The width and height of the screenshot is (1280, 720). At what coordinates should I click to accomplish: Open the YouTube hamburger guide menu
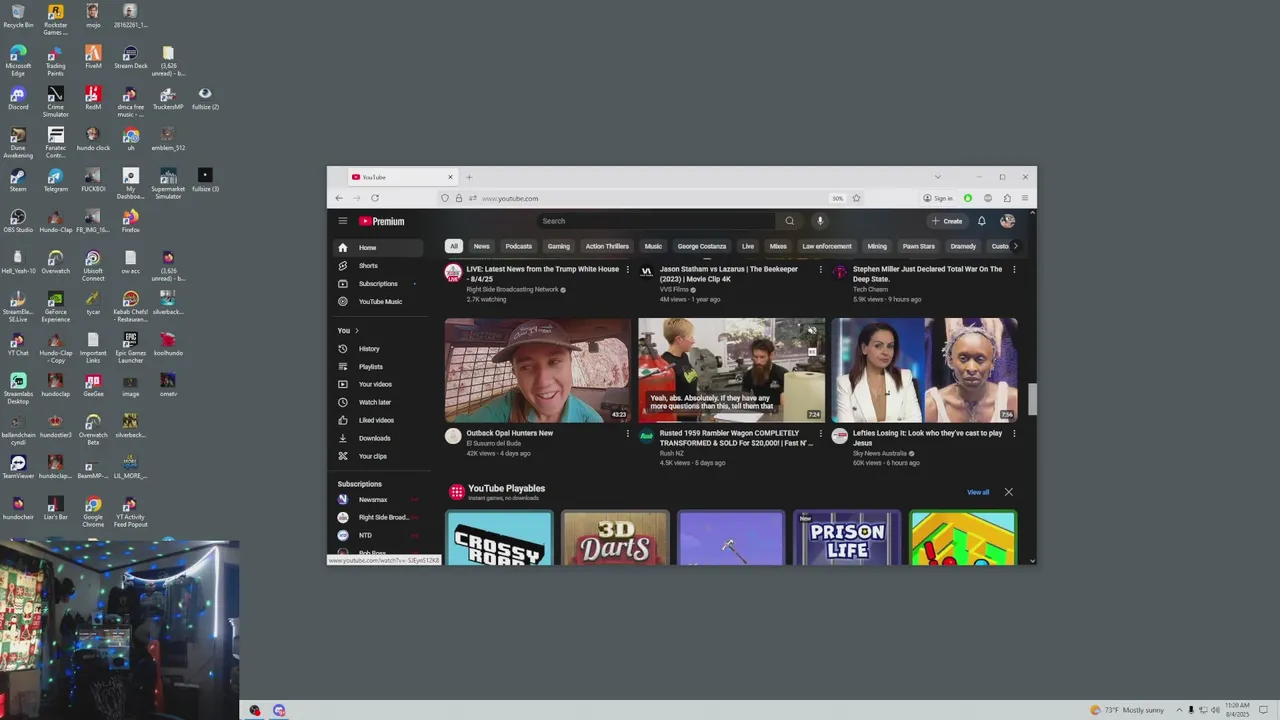342,221
